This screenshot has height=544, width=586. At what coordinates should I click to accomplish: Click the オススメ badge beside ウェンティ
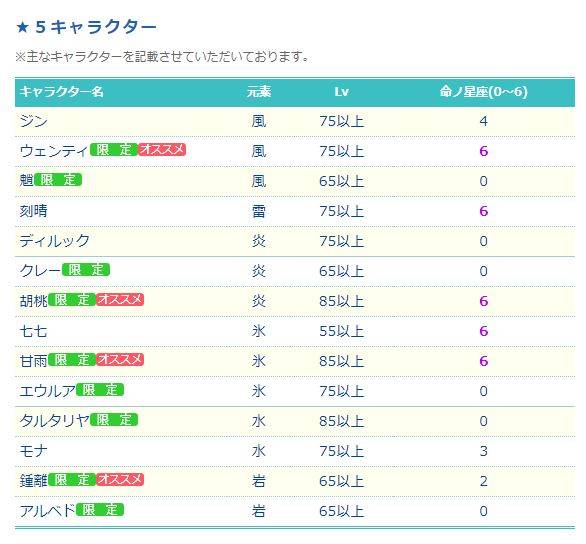point(162,150)
